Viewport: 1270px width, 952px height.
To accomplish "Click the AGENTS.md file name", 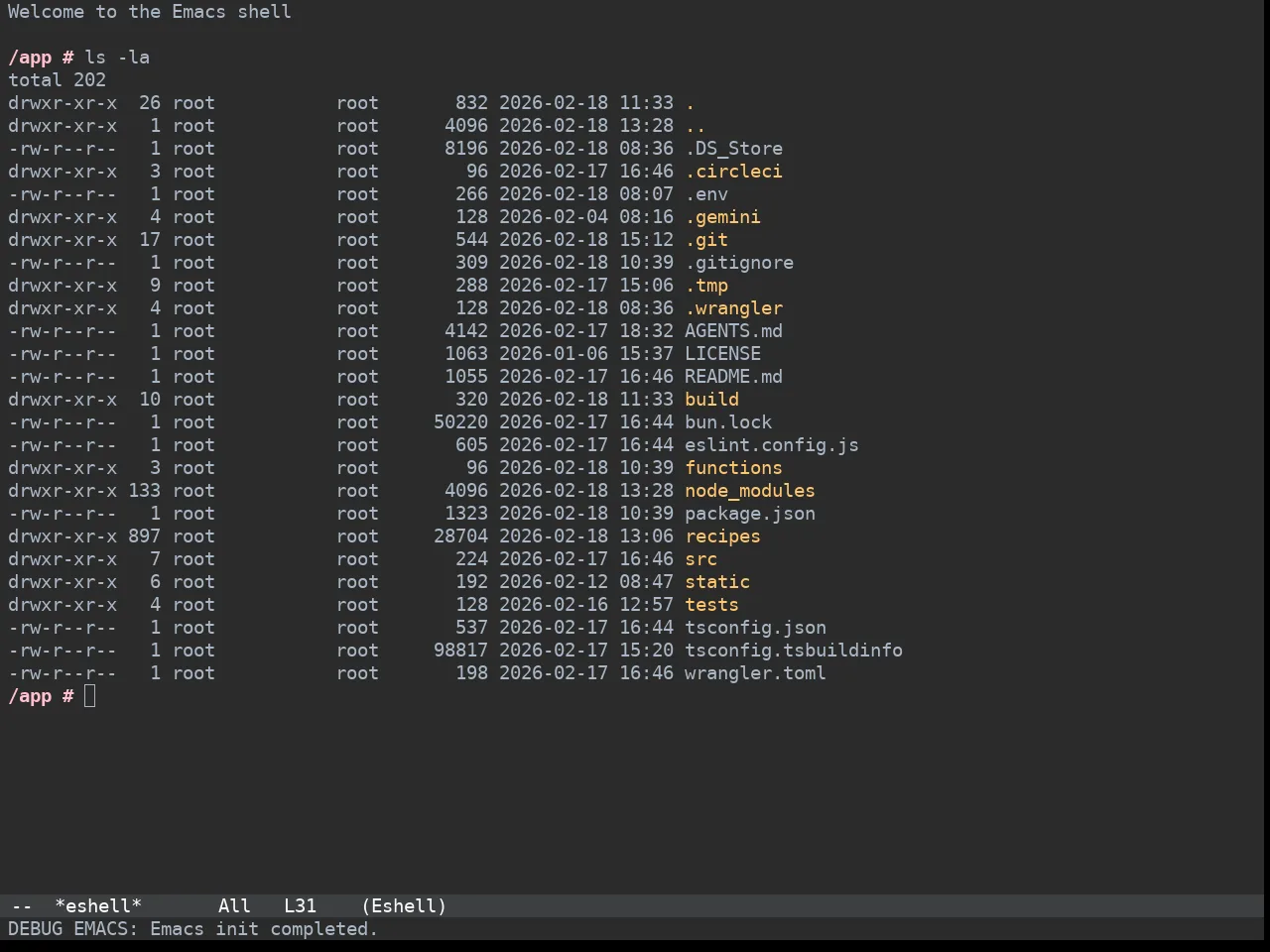I will [733, 331].
